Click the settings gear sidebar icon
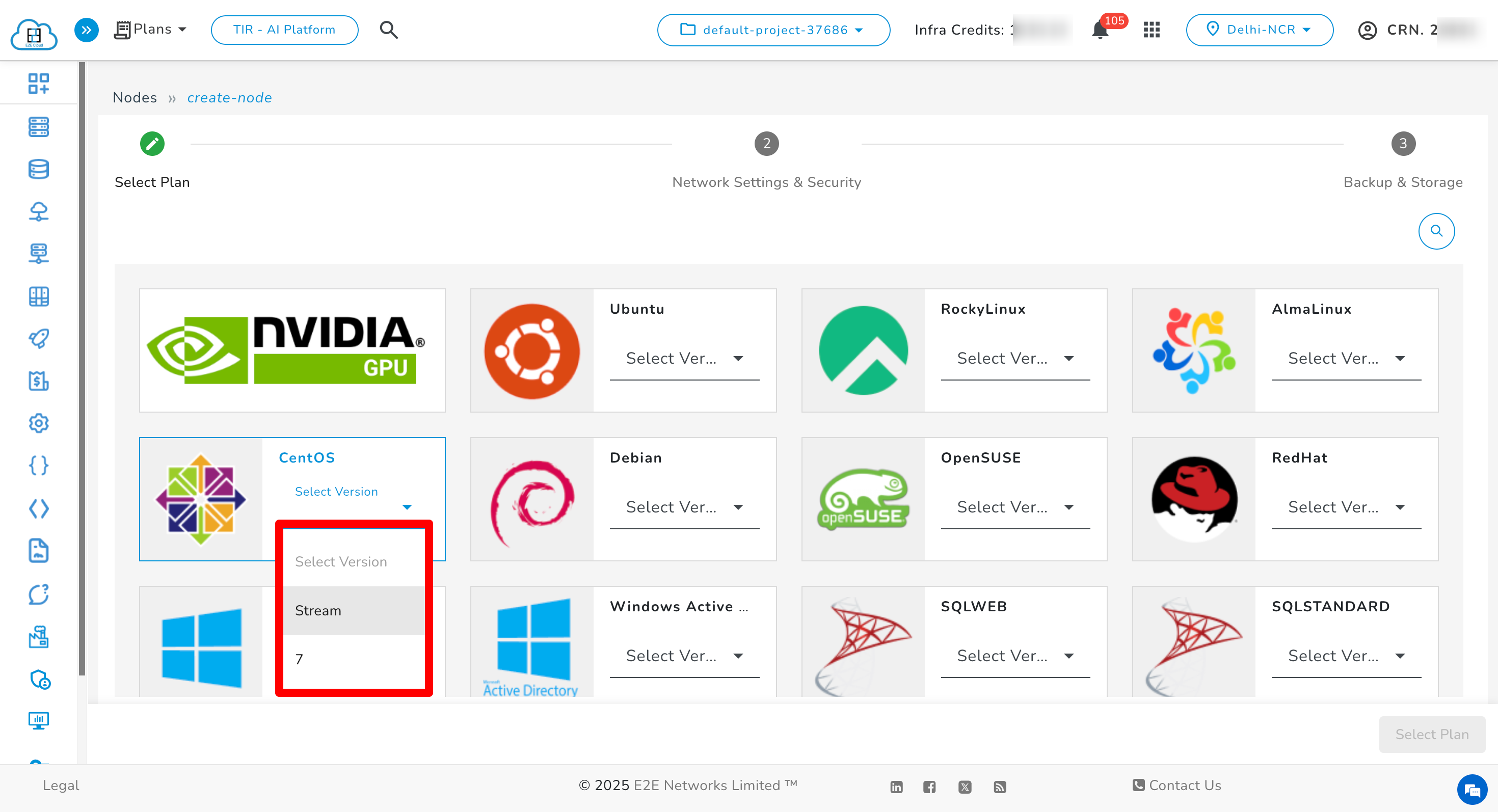The image size is (1498, 812). click(38, 423)
